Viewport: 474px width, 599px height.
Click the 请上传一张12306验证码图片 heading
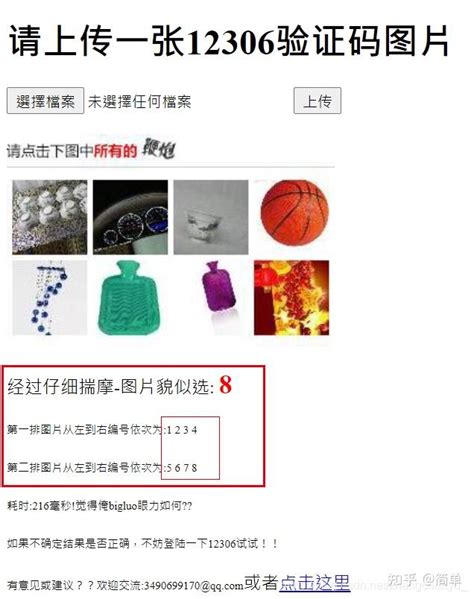(228, 41)
